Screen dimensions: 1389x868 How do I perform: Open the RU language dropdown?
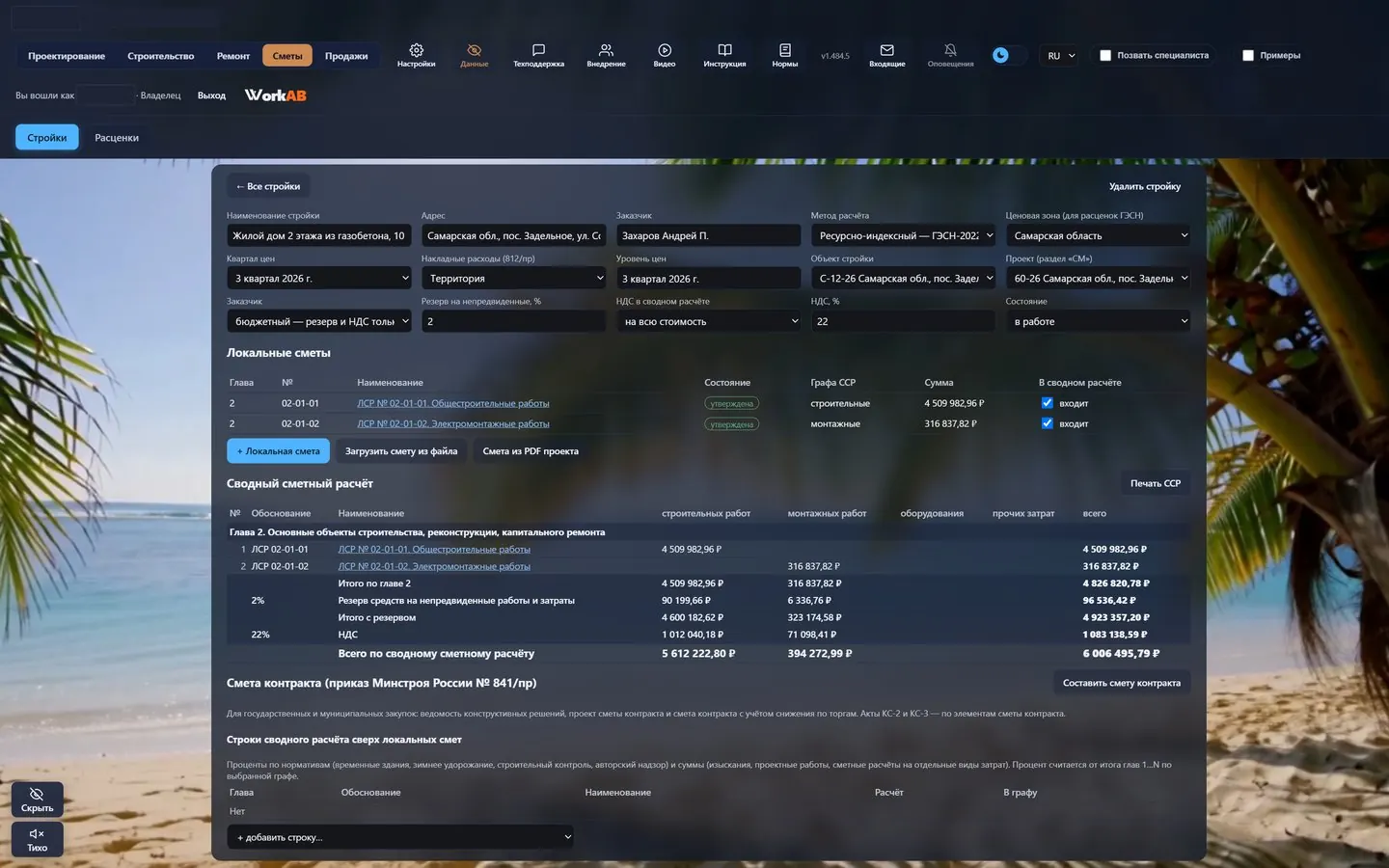(1061, 56)
